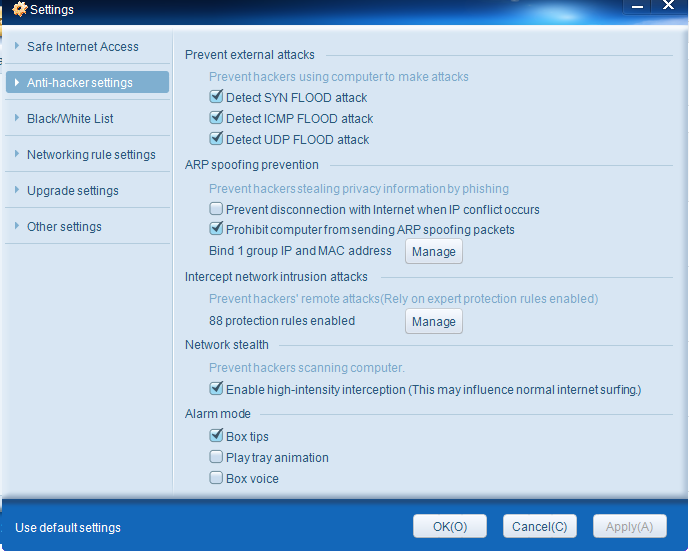Enable Play tray animation checkbox
The height and width of the screenshot is (553, 689).
tap(216, 457)
